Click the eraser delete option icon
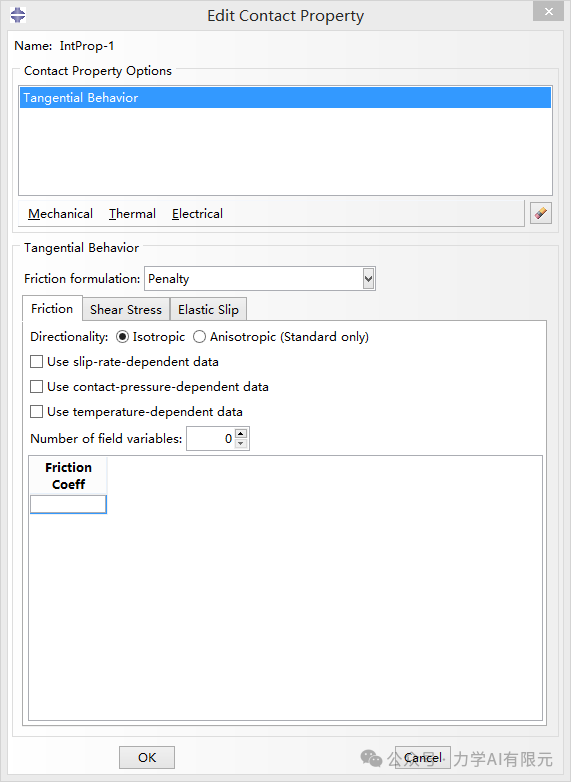The image size is (571, 782). tap(541, 213)
